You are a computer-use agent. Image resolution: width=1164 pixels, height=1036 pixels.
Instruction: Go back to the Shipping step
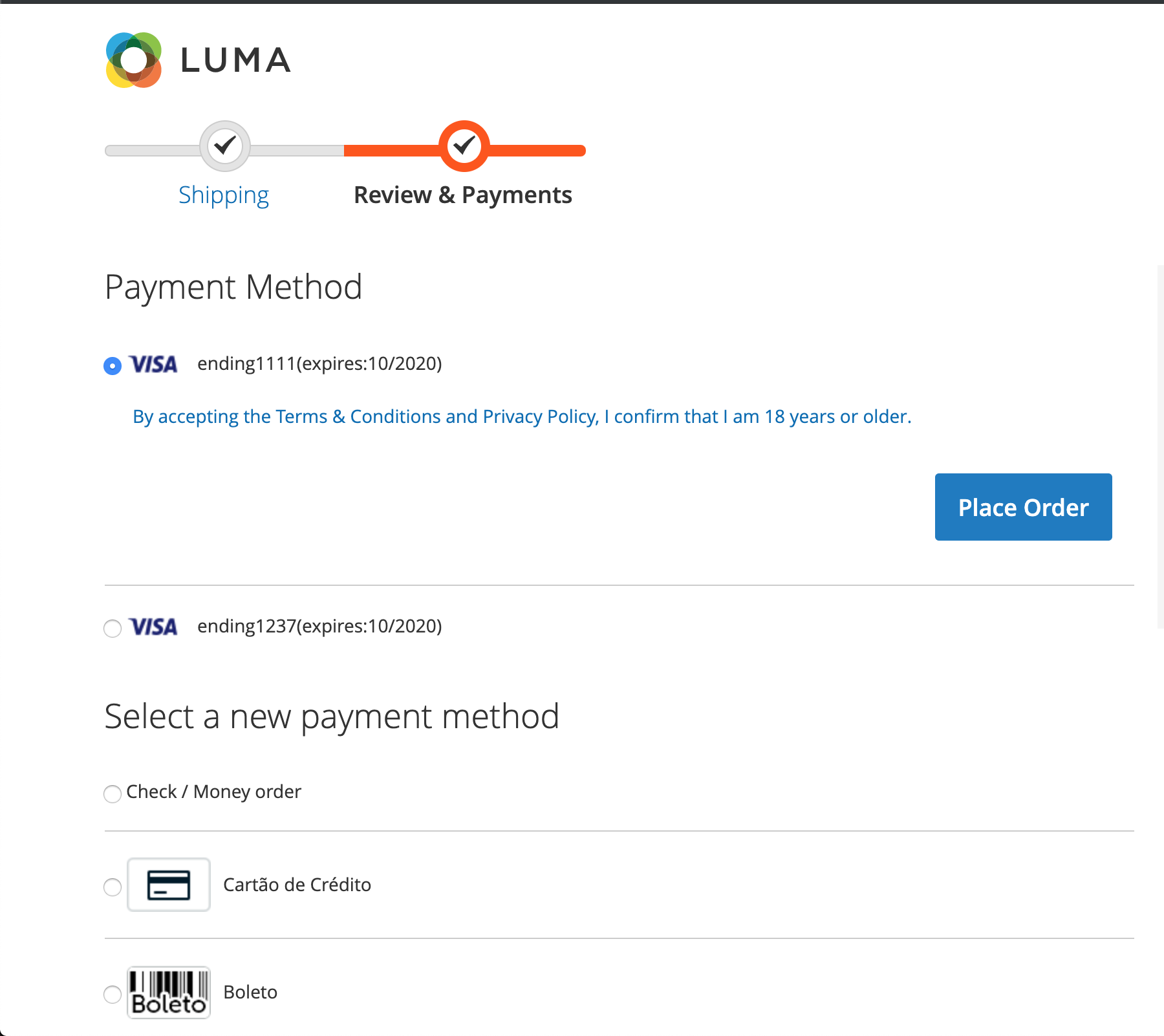[224, 194]
